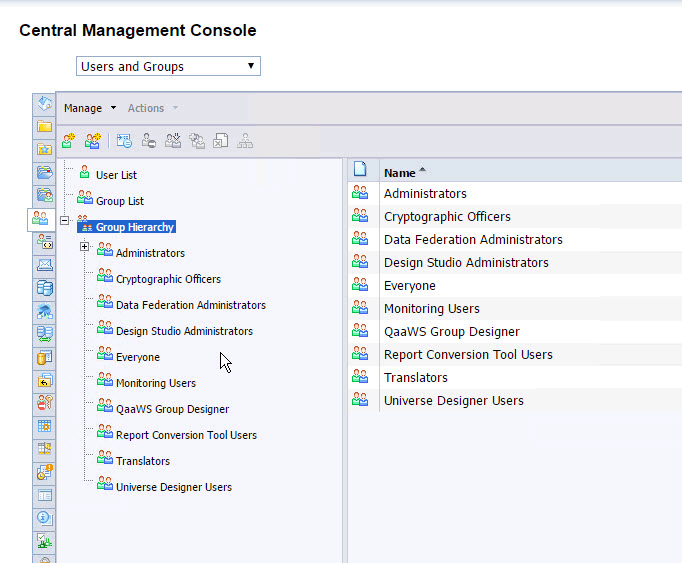Open the Personal Categories sidebar icon
The width and height of the screenshot is (682, 563).
click(44, 194)
